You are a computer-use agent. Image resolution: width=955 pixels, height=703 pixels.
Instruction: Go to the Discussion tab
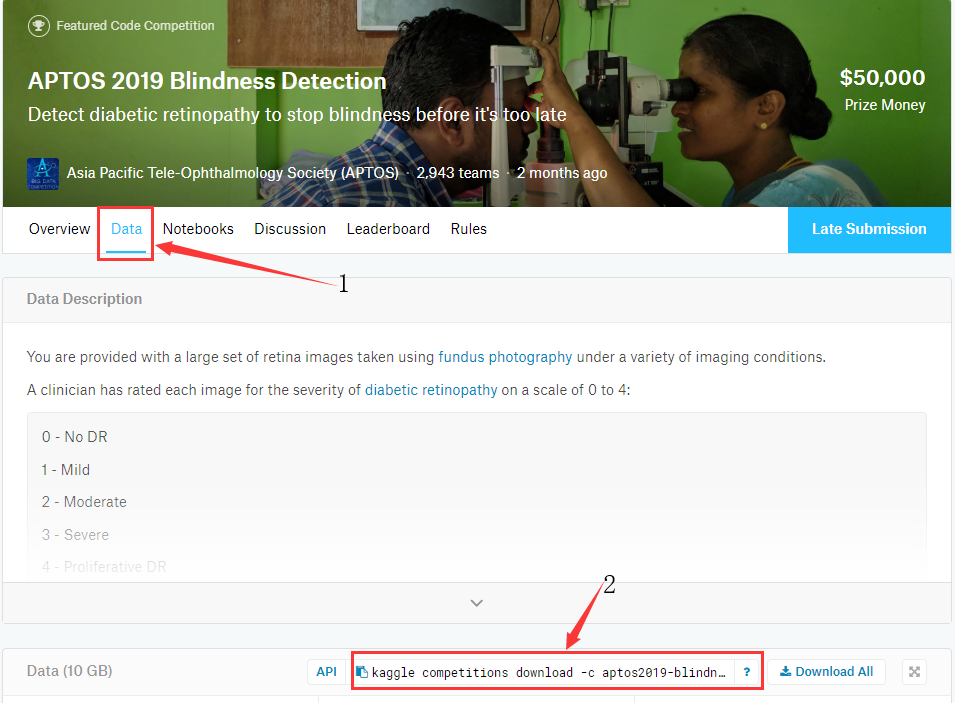[290, 229]
